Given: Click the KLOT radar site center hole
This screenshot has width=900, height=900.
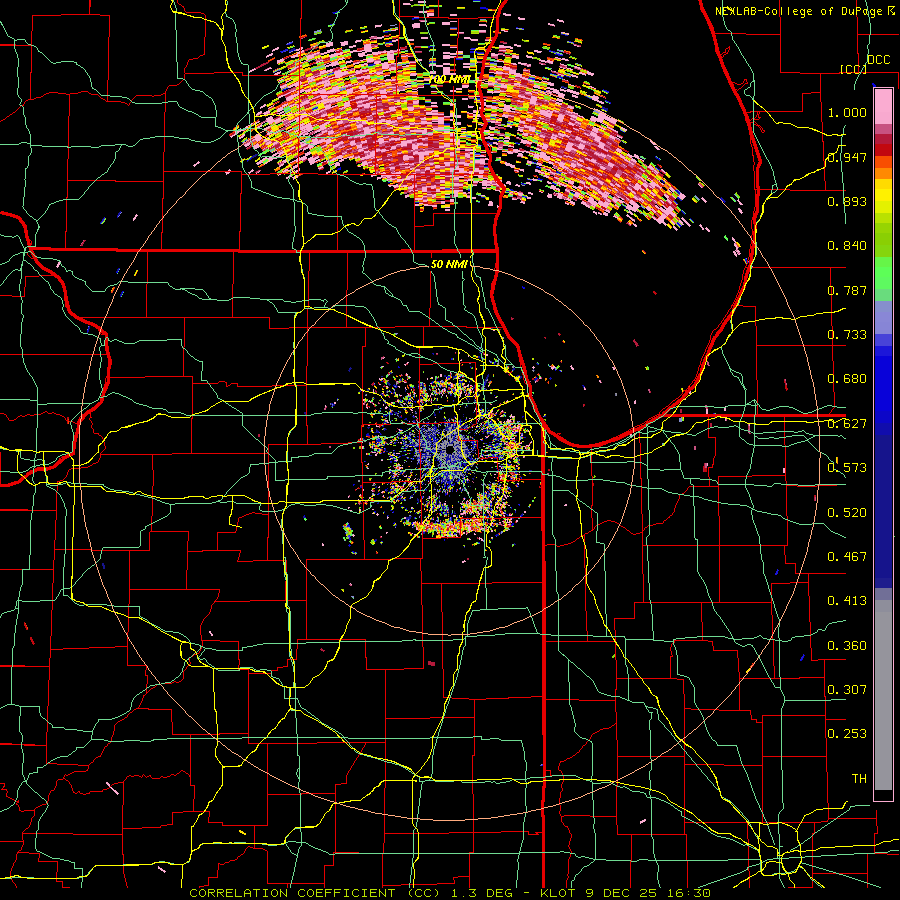Looking at the screenshot, I should [450, 450].
